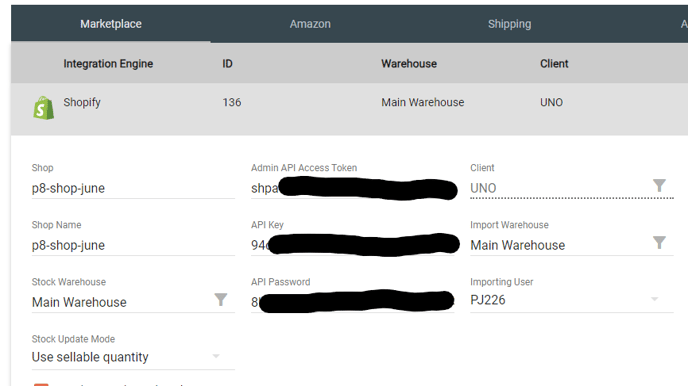The height and width of the screenshot is (386, 688).
Task: Open the Import Warehouse selection field
Action: click(571, 245)
